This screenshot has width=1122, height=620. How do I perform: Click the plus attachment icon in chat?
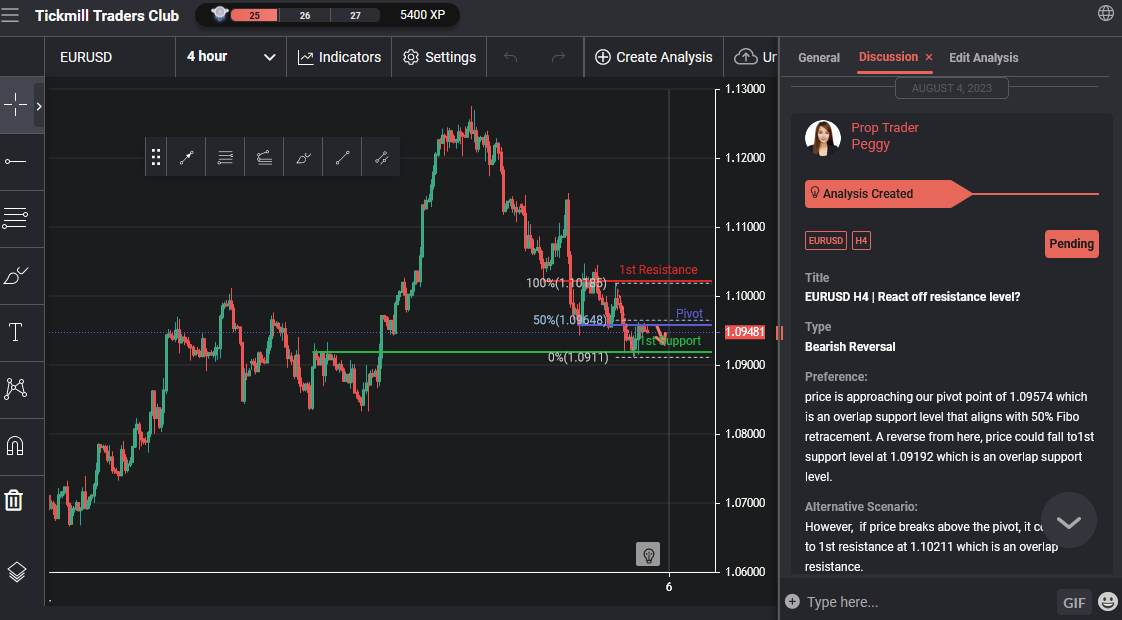792,601
